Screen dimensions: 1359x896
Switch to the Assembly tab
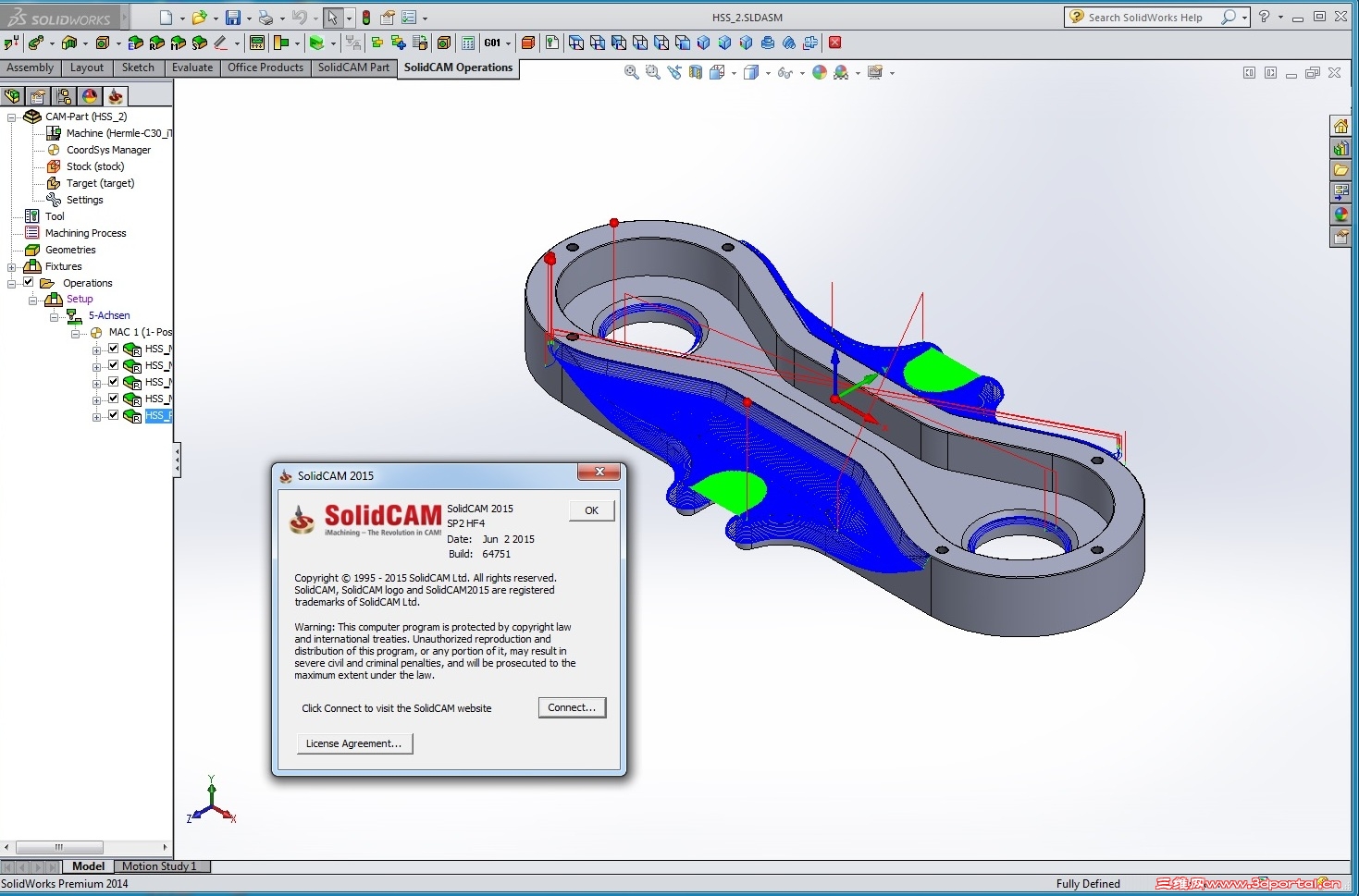click(31, 68)
